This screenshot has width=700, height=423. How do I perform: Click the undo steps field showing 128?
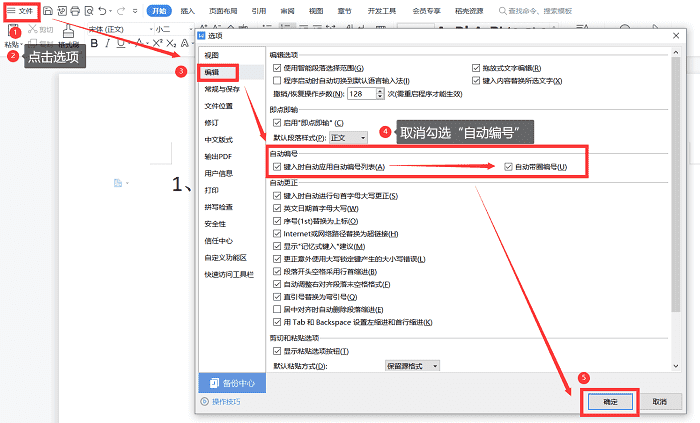coord(362,94)
